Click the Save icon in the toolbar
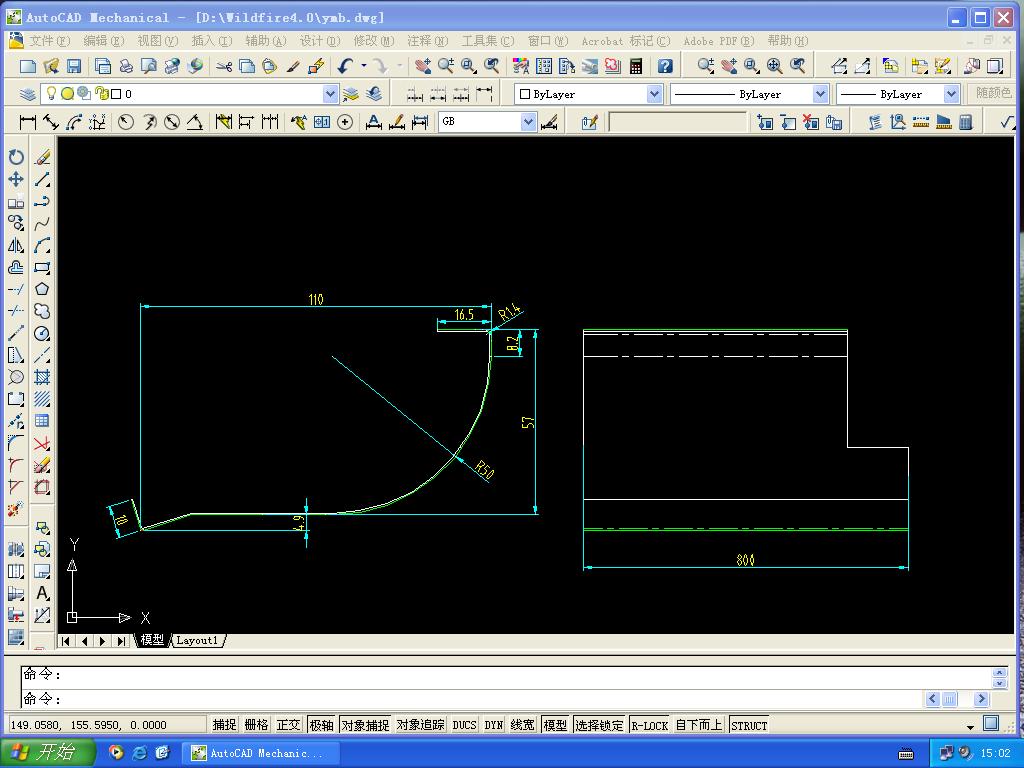Image resolution: width=1024 pixels, height=768 pixels. pos(74,66)
